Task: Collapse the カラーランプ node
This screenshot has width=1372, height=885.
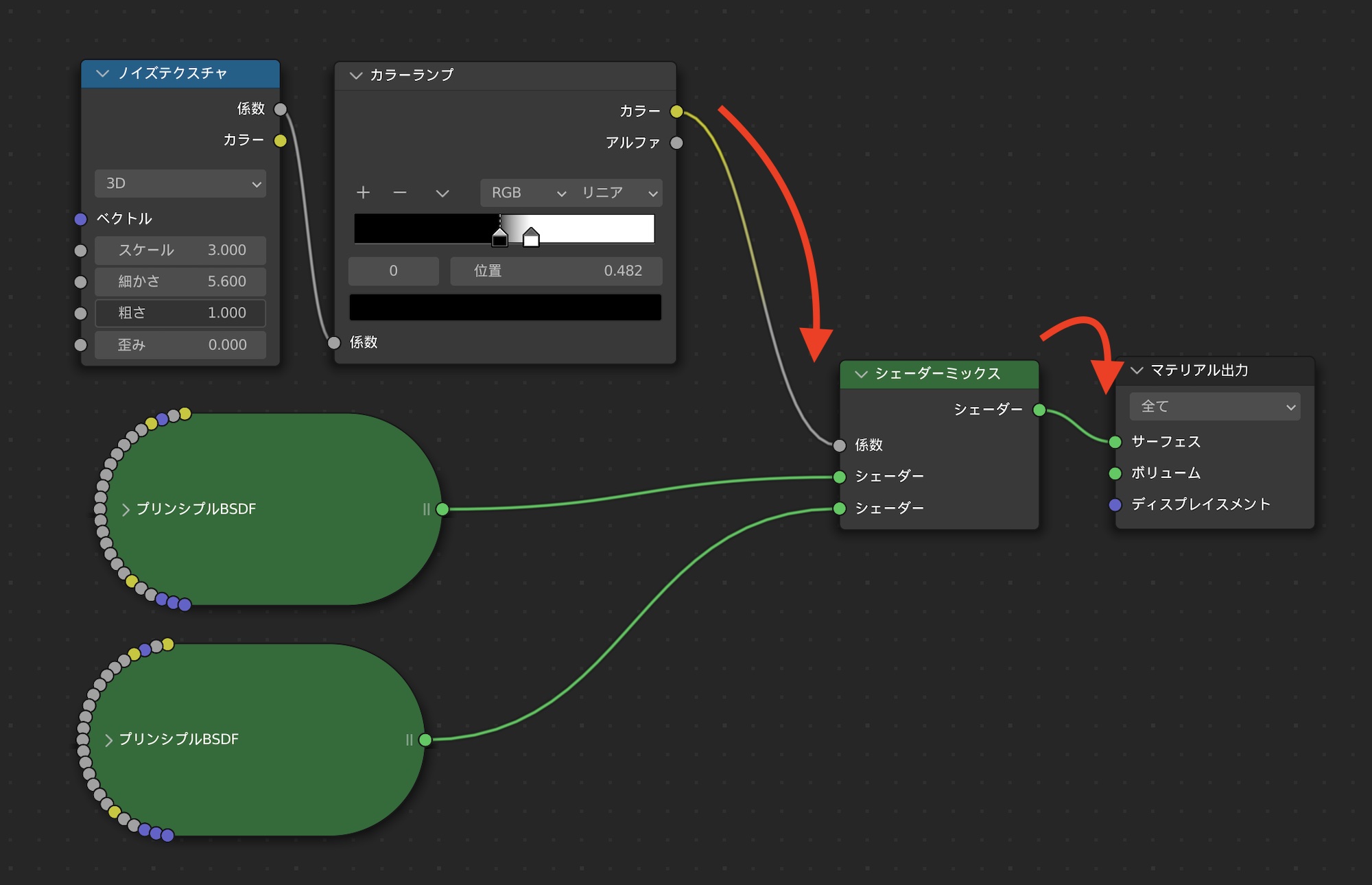Action: [x=355, y=75]
